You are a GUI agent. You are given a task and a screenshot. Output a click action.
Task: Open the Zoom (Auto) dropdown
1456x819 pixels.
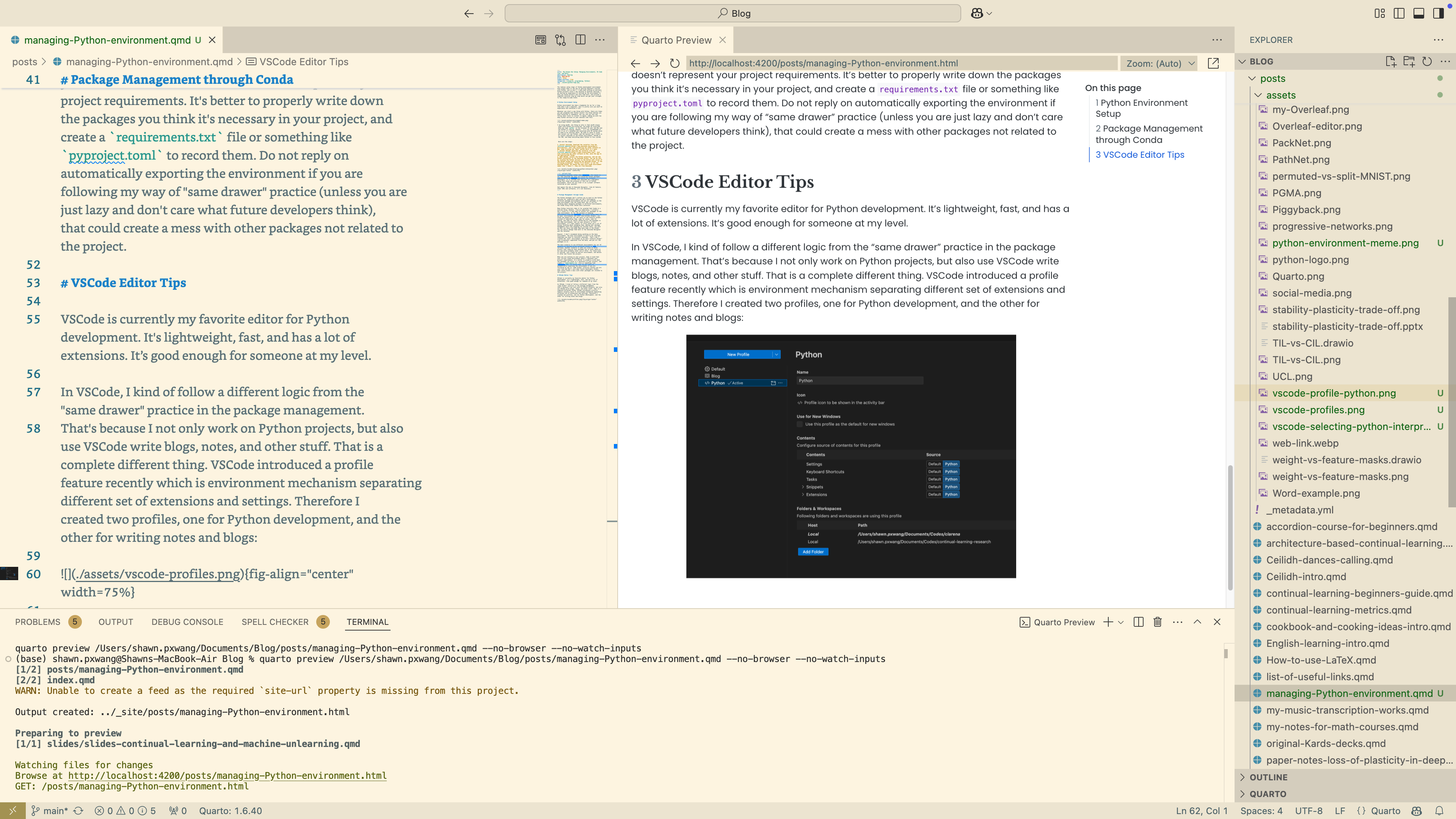1160,63
